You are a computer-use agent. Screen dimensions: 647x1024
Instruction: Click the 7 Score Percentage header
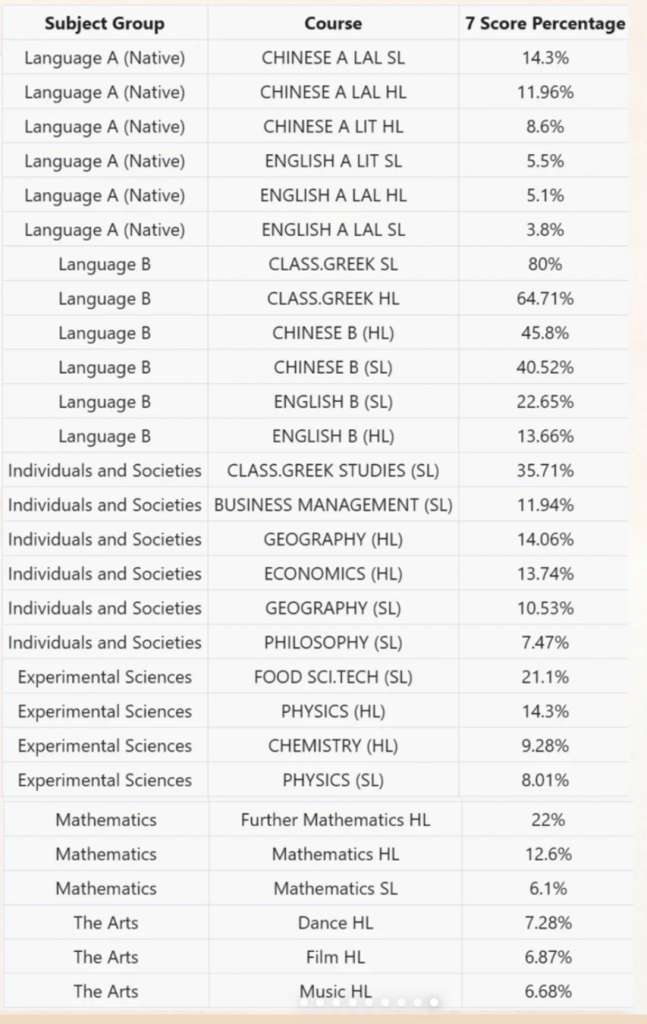(545, 23)
